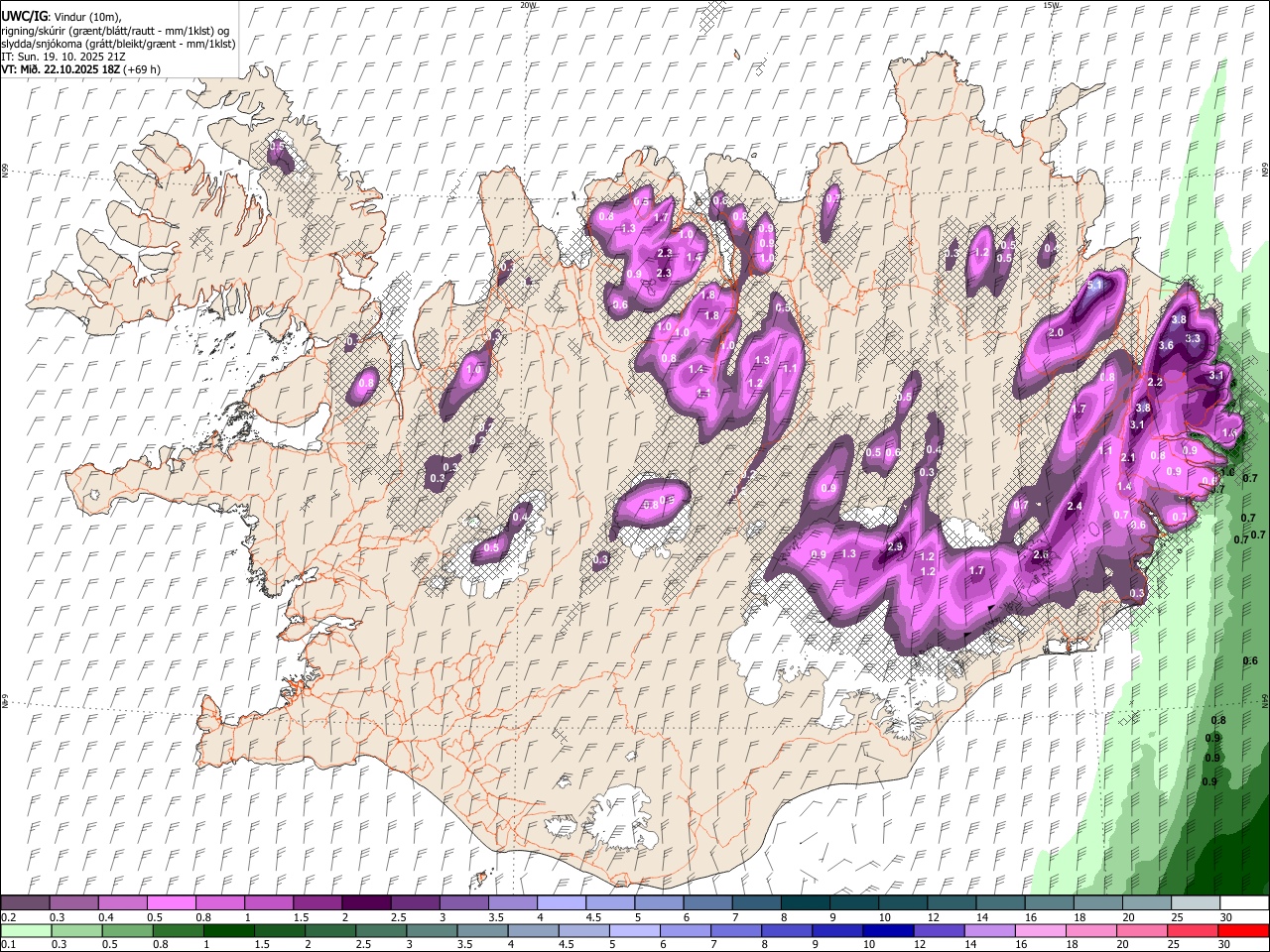Click the '20W' longitude label
Viewport: 1270px width, 952px height.
[528, 5]
